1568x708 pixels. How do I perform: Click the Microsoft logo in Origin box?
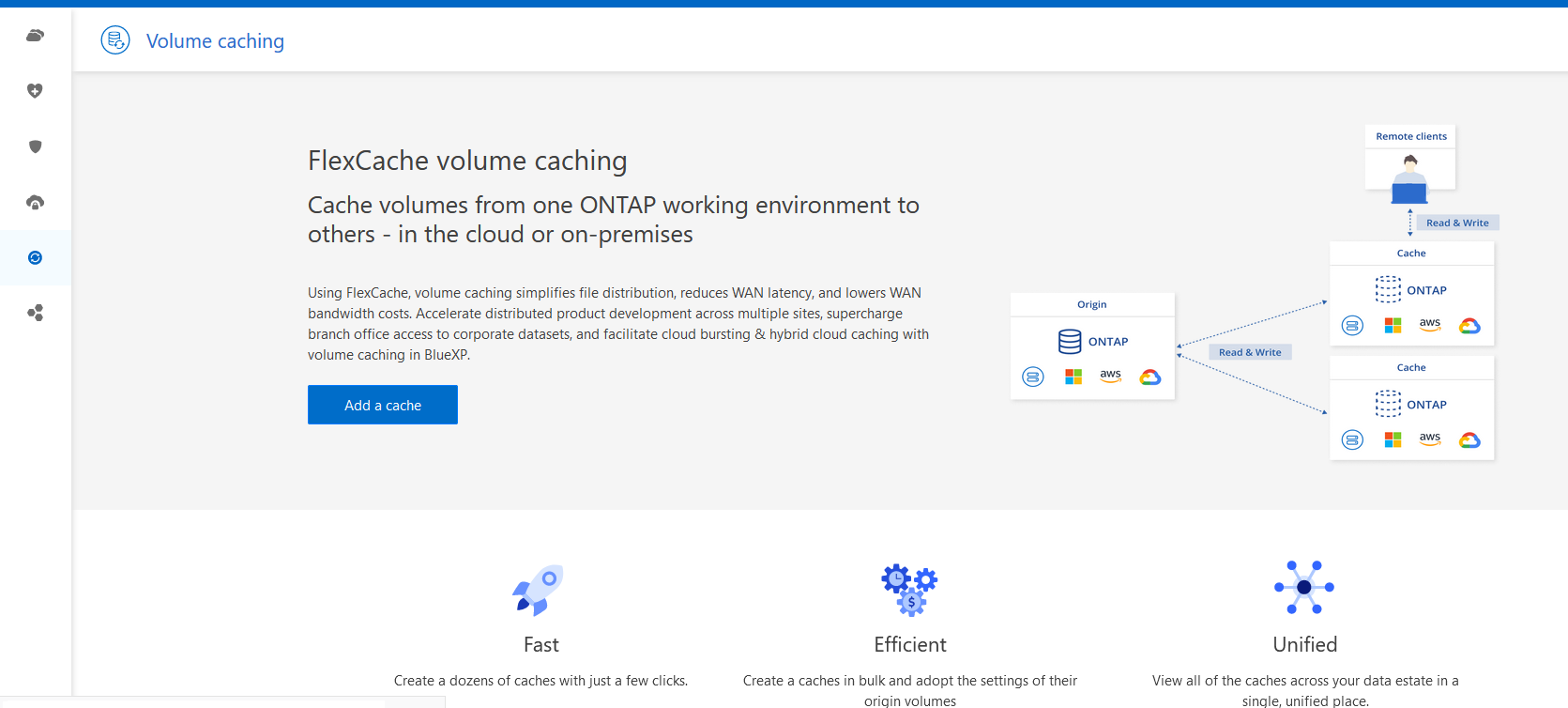click(x=1073, y=377)
